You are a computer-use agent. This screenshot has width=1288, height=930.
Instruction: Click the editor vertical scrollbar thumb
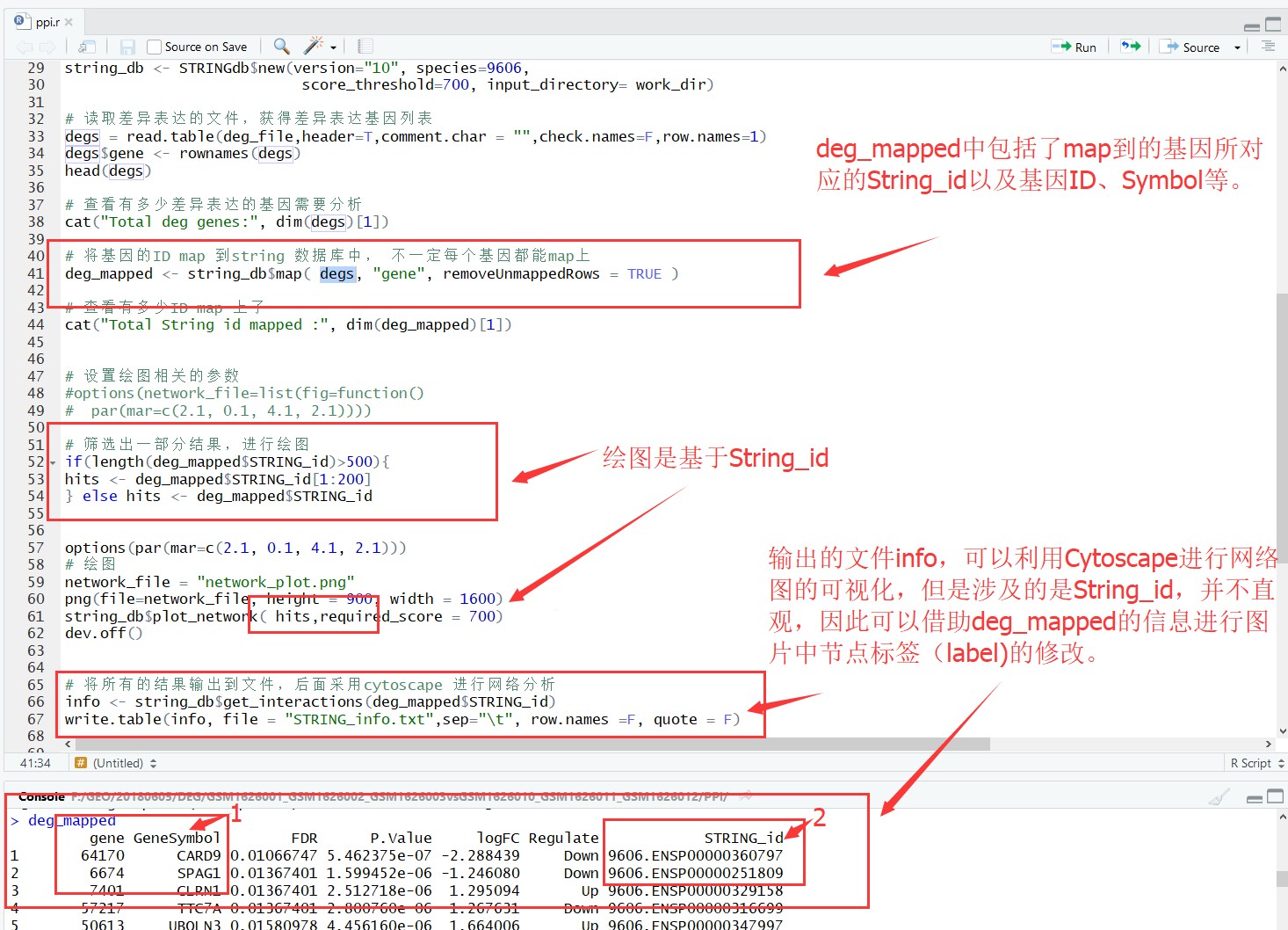1282,426
